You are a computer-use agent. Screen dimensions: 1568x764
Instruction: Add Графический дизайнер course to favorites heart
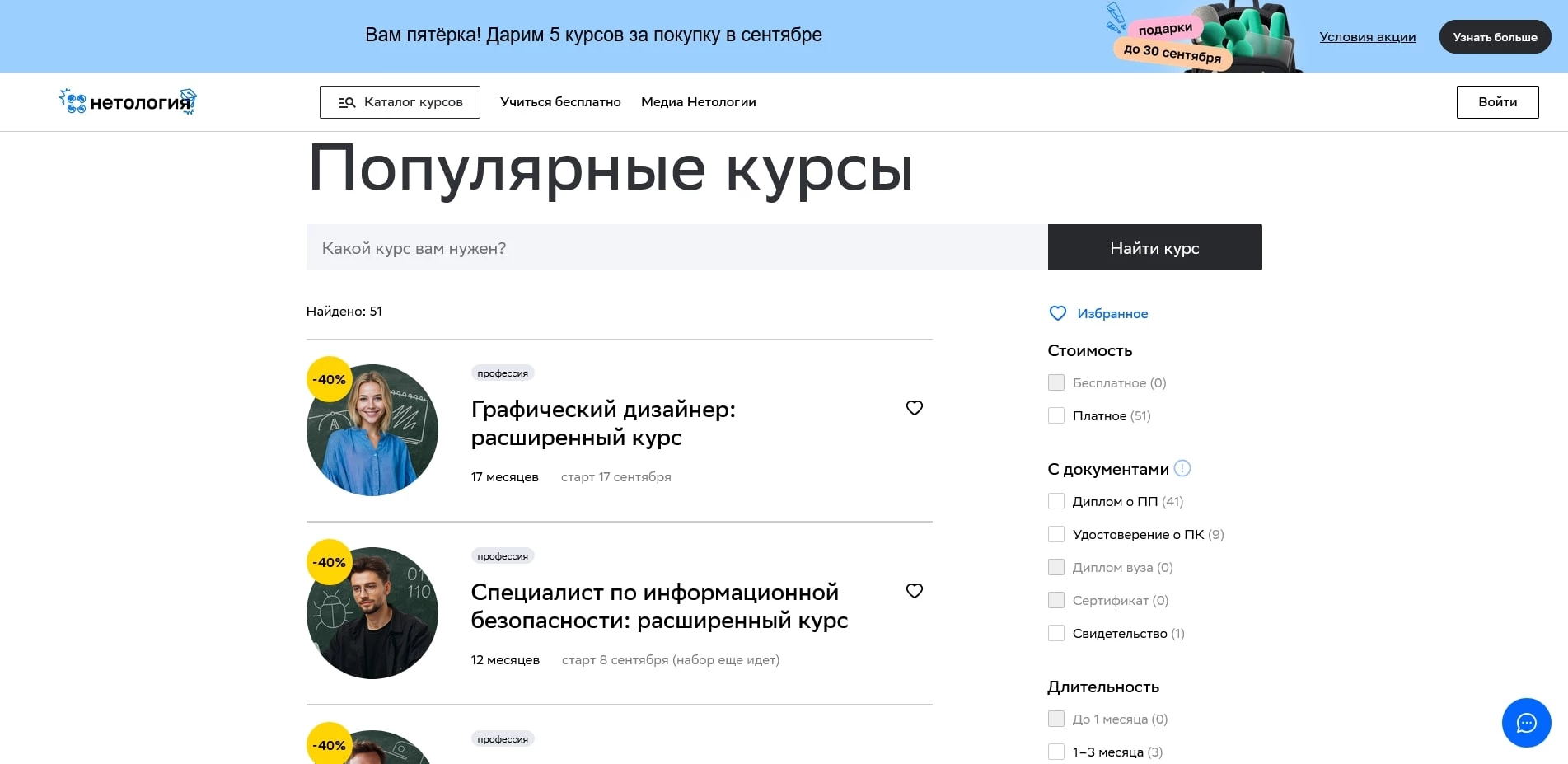click(x=914, y=408)
